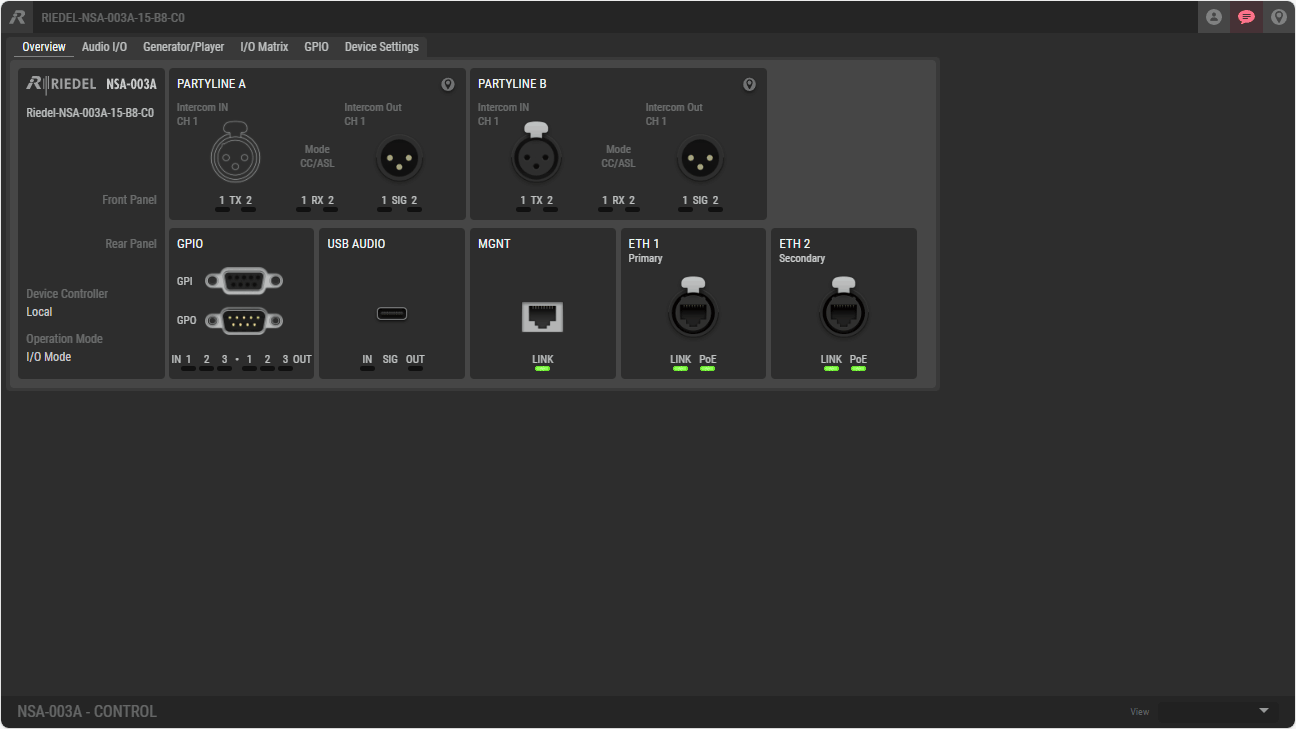Click the Partyline B RX label
Viewport: 1296px width, 729px height.
point(618,201)
